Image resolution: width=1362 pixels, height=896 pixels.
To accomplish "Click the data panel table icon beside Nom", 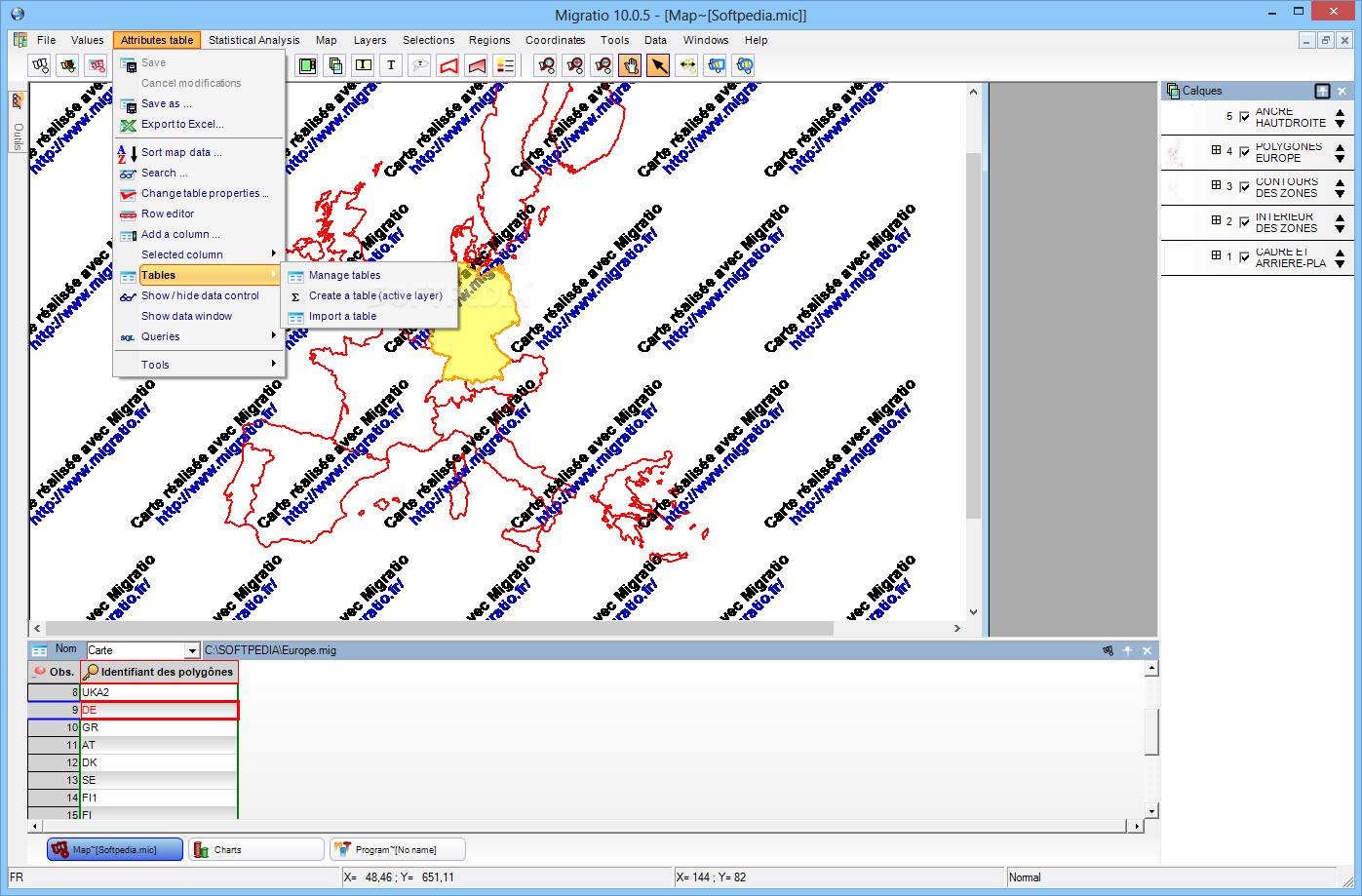I will (x=39, y=650).
